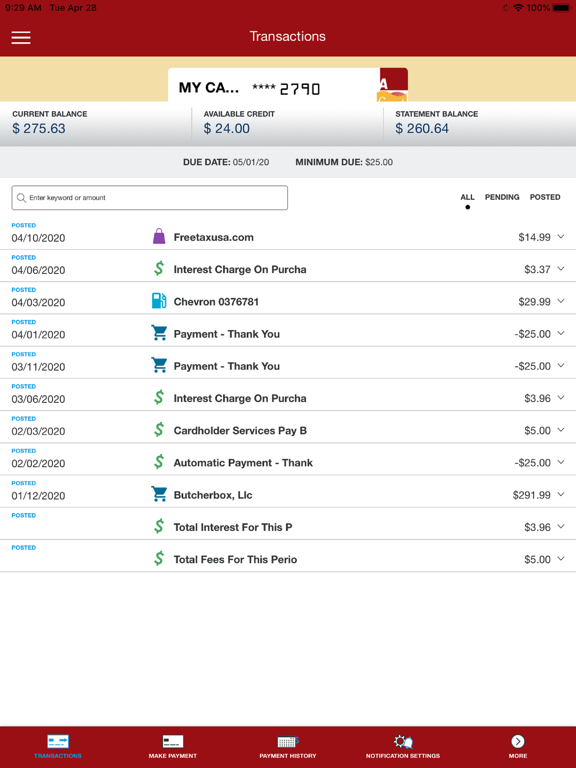Show ALL transactions filter
The height and width of the screenshot is (768, 576).
[467, 197]
